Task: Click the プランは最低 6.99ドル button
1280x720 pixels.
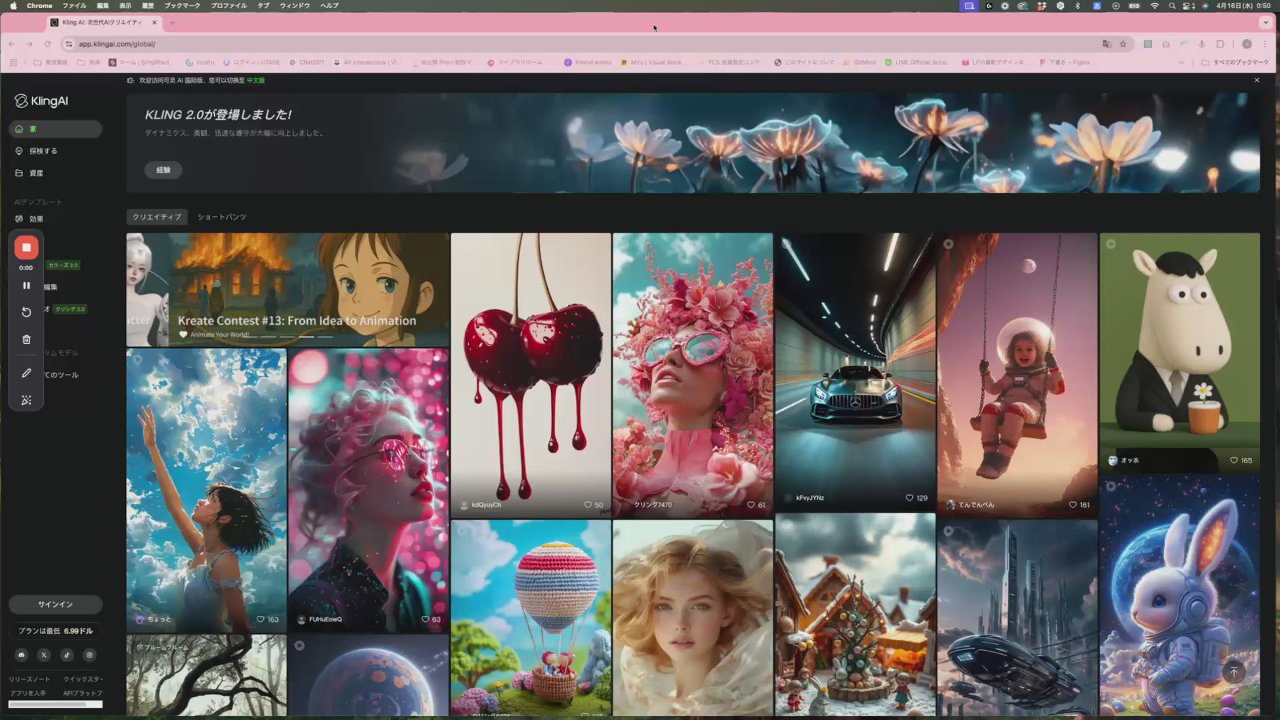Action: (56, 631)
